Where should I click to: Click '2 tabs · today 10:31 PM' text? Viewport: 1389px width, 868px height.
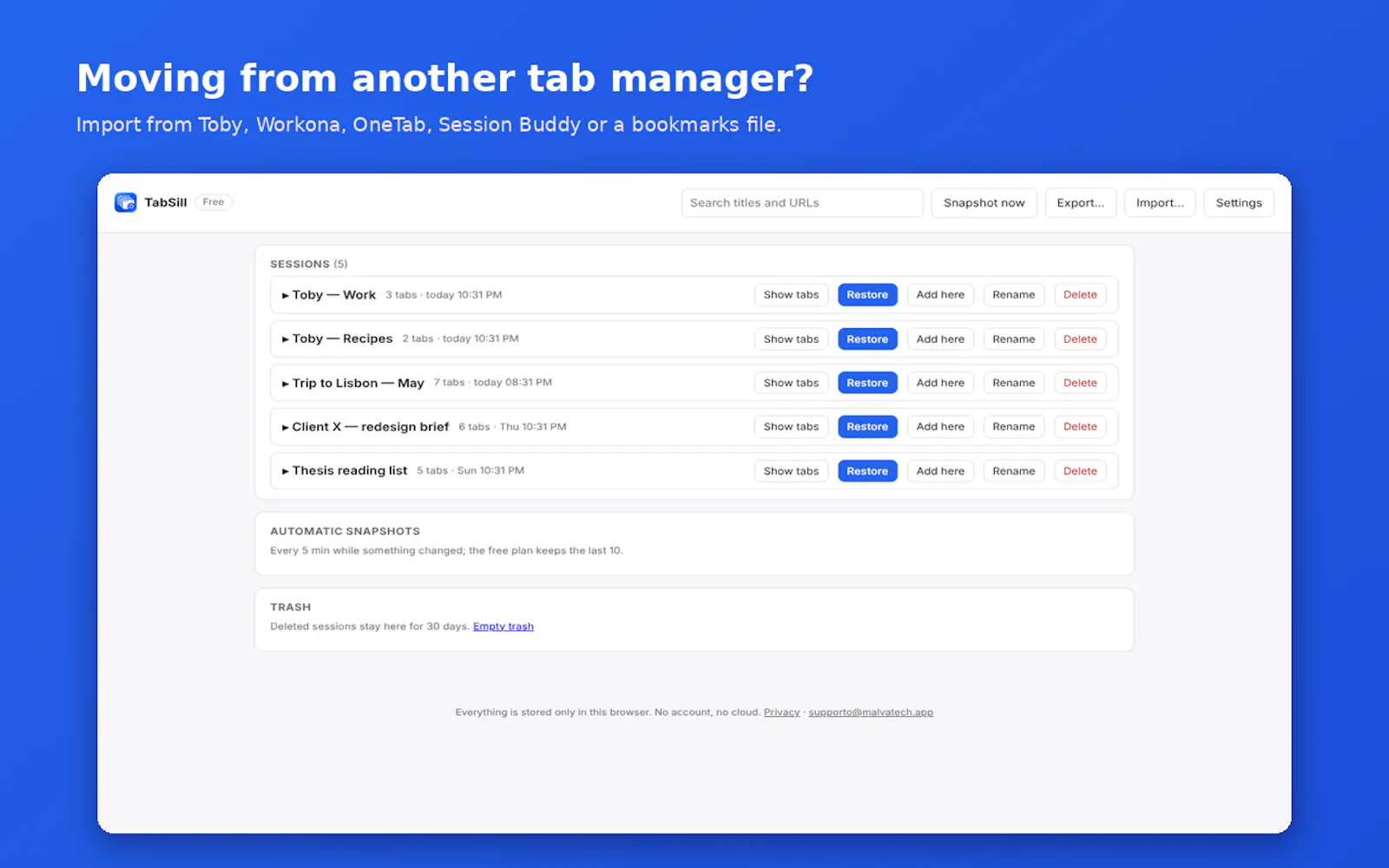(x=460, y=339)
